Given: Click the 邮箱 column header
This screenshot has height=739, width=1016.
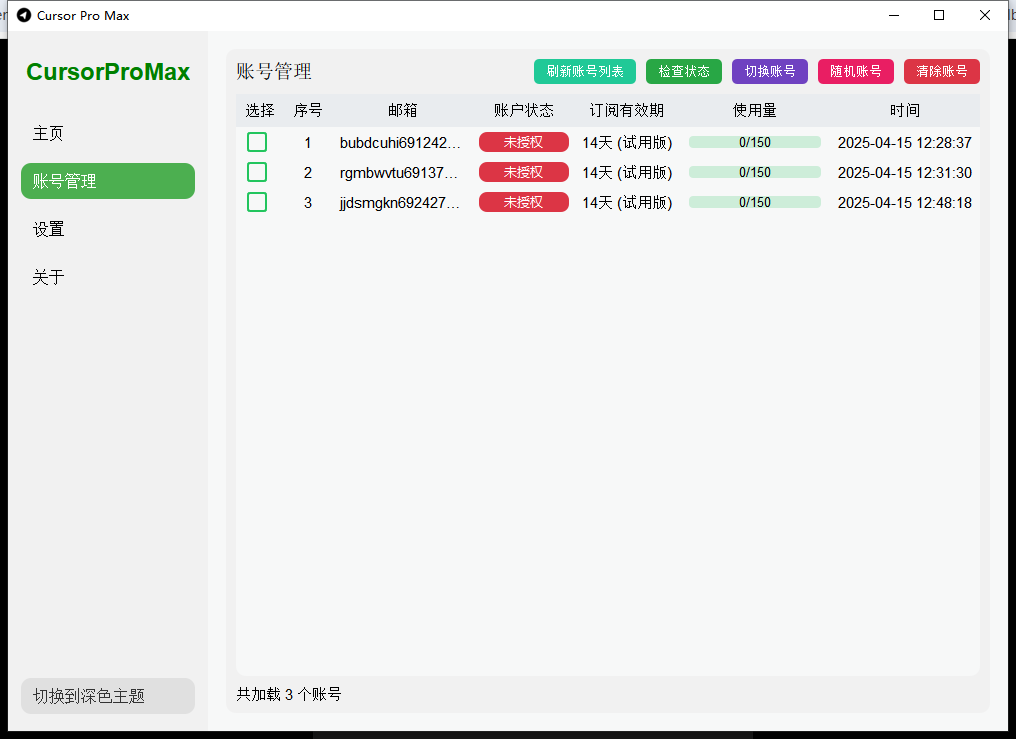Looking at the screenshot, I should pyautogui.click(x=402, y=111).
